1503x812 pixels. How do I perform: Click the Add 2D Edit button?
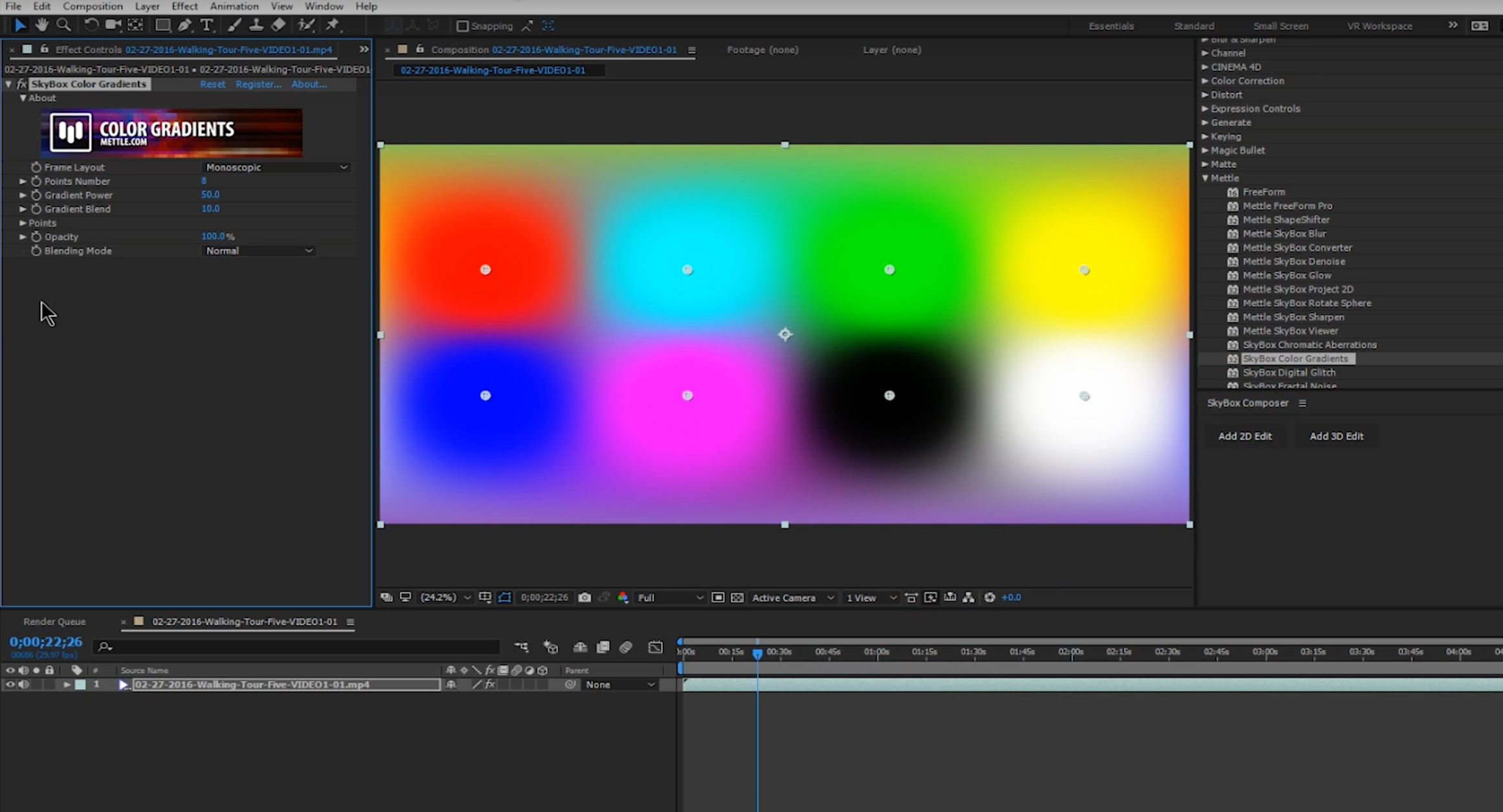click(1245, 436)
